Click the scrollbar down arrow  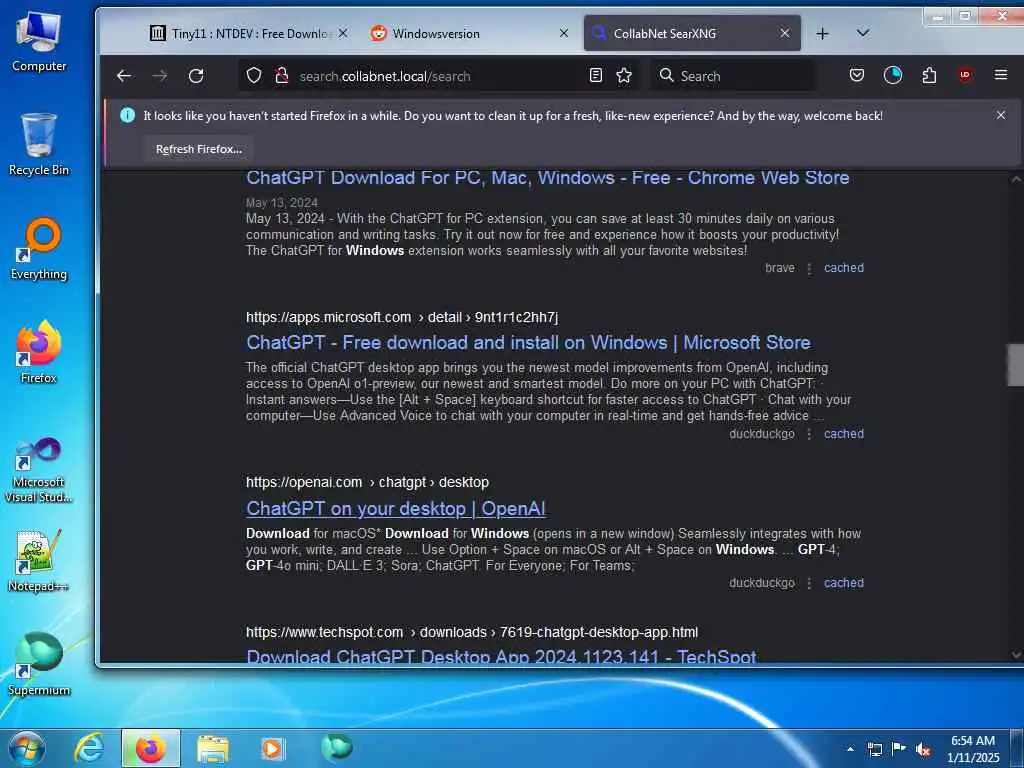[1016, 654]
